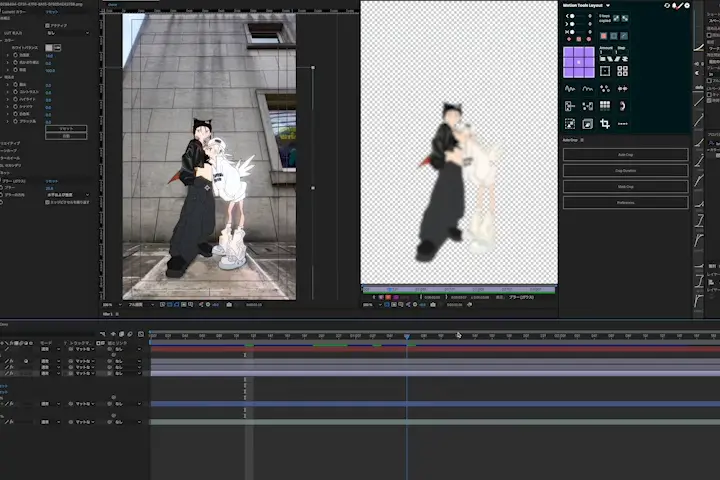Click the curved magnet-shaped icon
The width and height of the screenshot is (720, 480).
coord(622,106)
